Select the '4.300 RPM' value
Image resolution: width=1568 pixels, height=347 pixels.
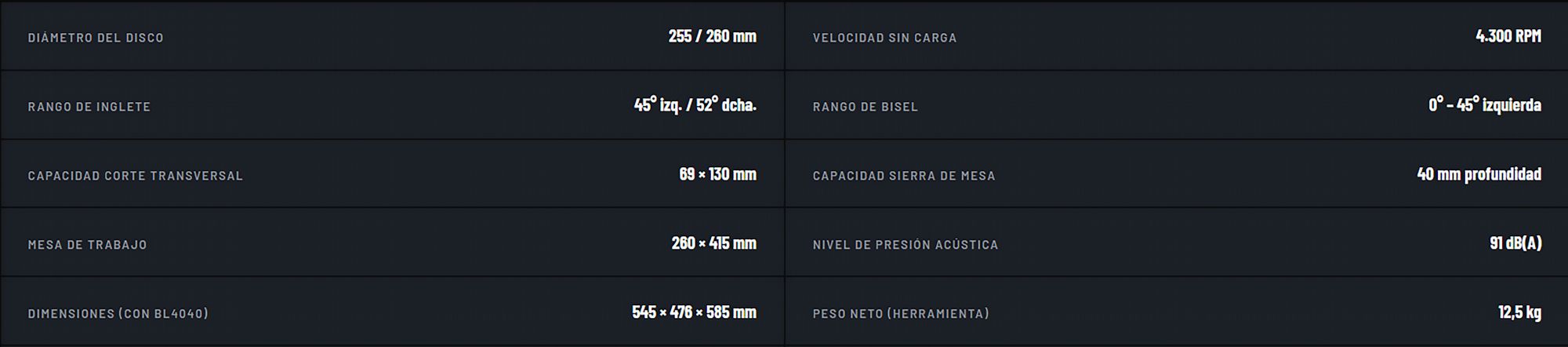click(x=1508, y=36)
